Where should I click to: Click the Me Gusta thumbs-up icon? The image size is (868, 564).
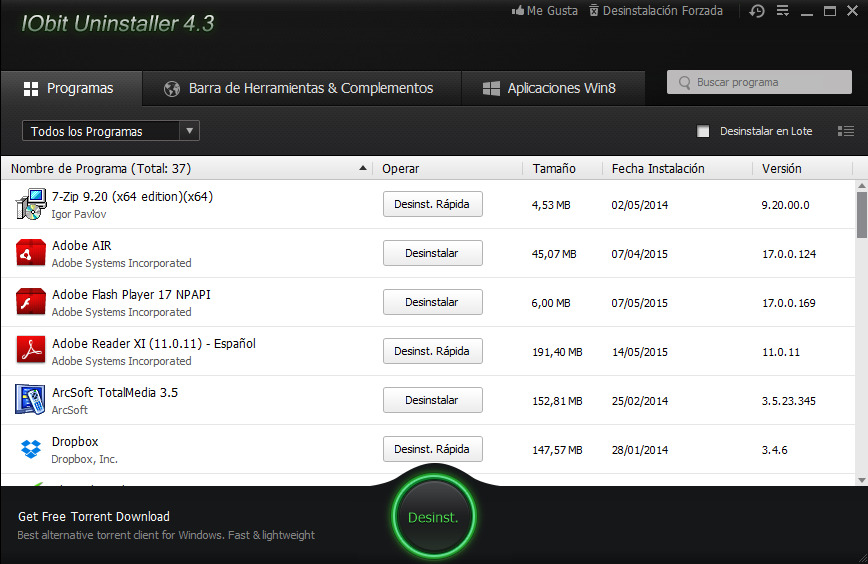click(518, 11)
